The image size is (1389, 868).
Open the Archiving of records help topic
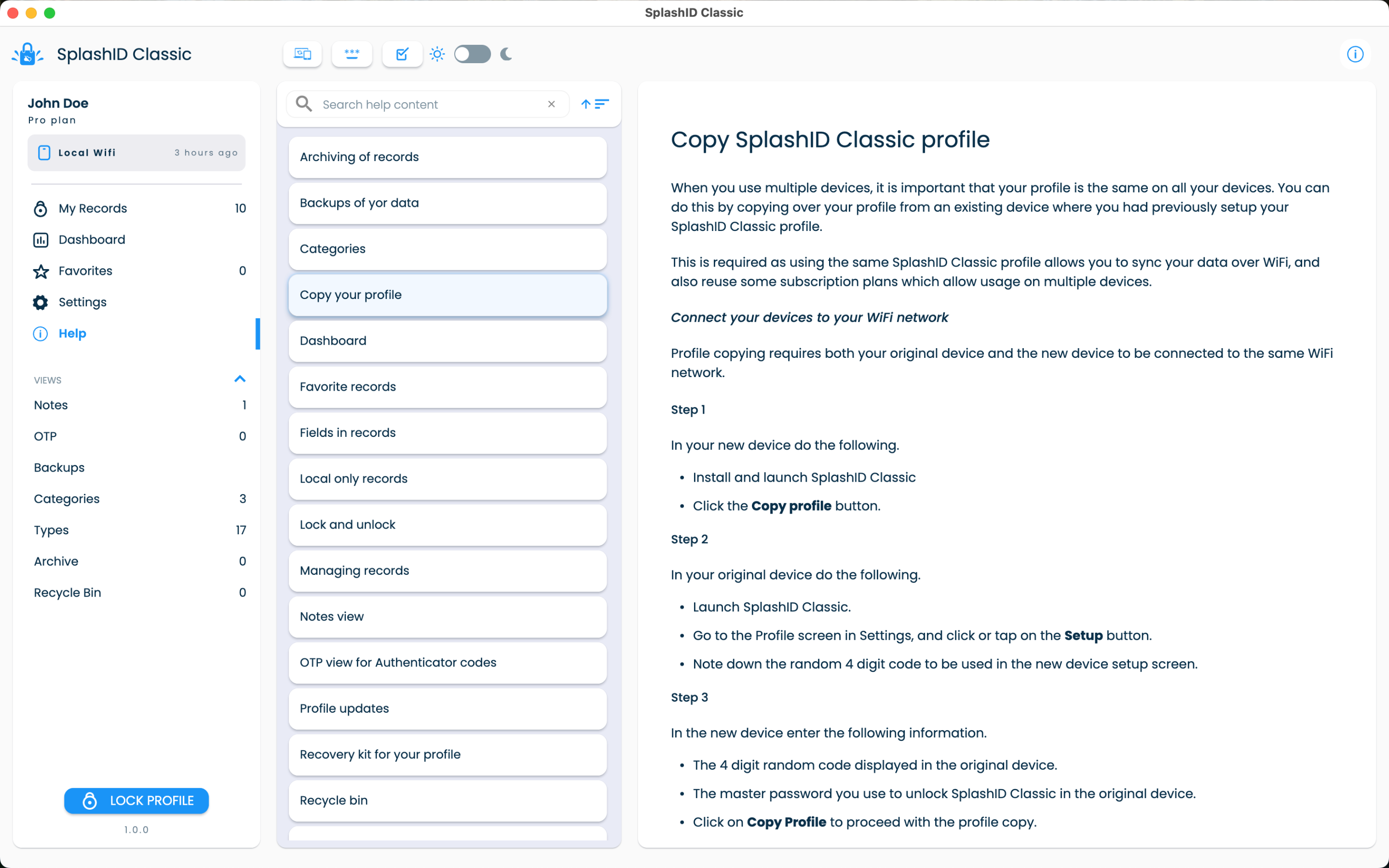point(448,157)
